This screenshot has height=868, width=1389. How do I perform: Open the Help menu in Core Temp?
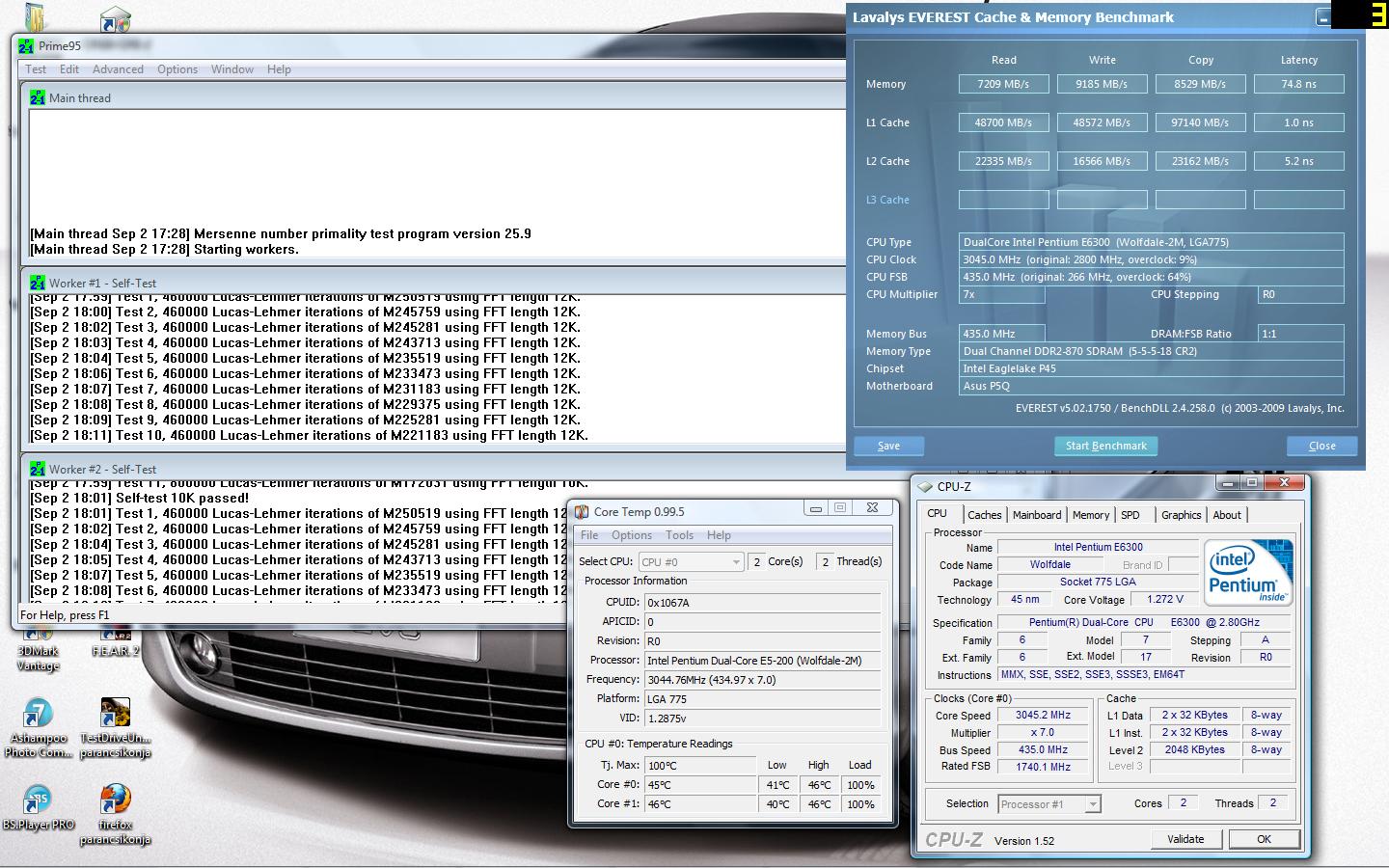point(719,535)
